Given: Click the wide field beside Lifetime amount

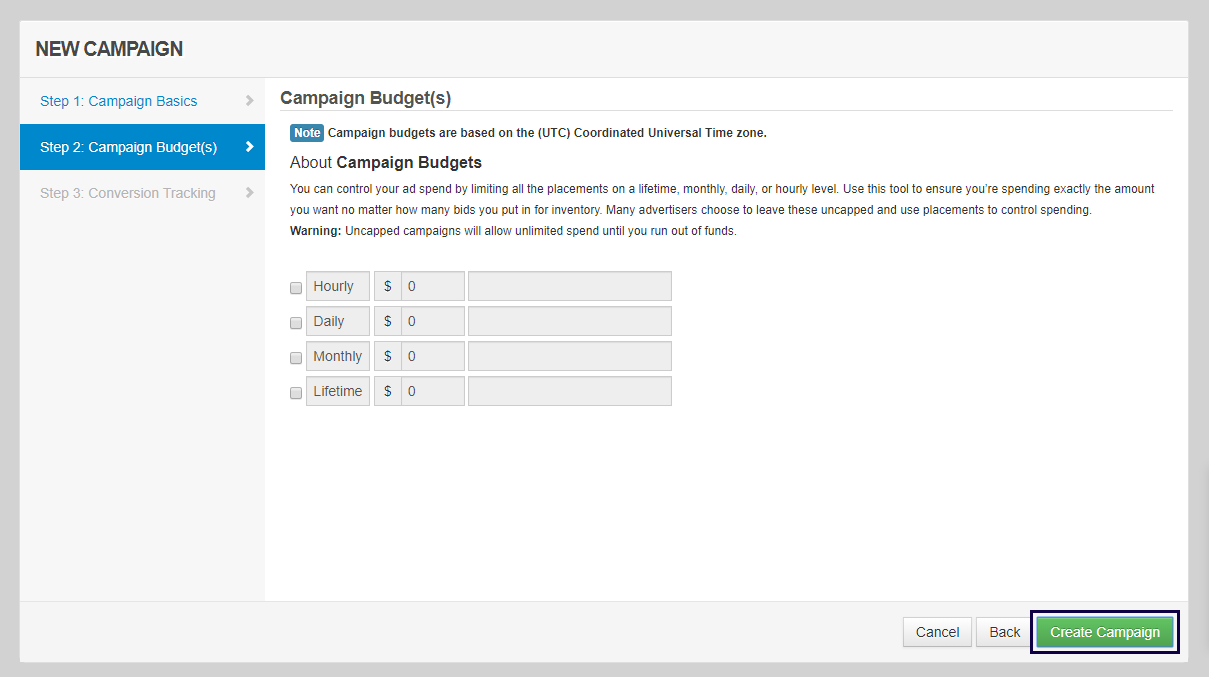Looking at the screenshot, I should click(x=569, y=390).
